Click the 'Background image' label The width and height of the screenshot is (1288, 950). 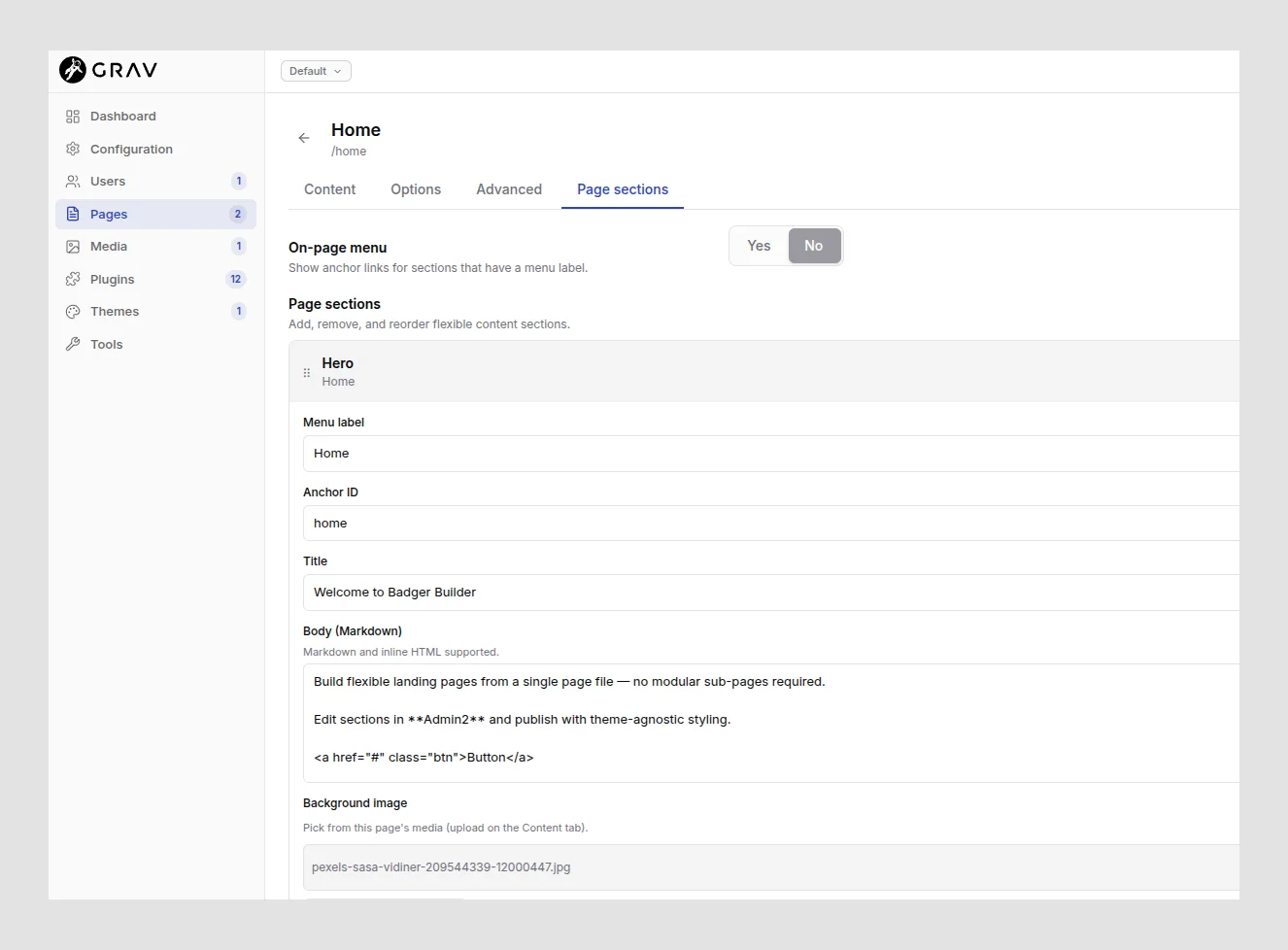355,803
